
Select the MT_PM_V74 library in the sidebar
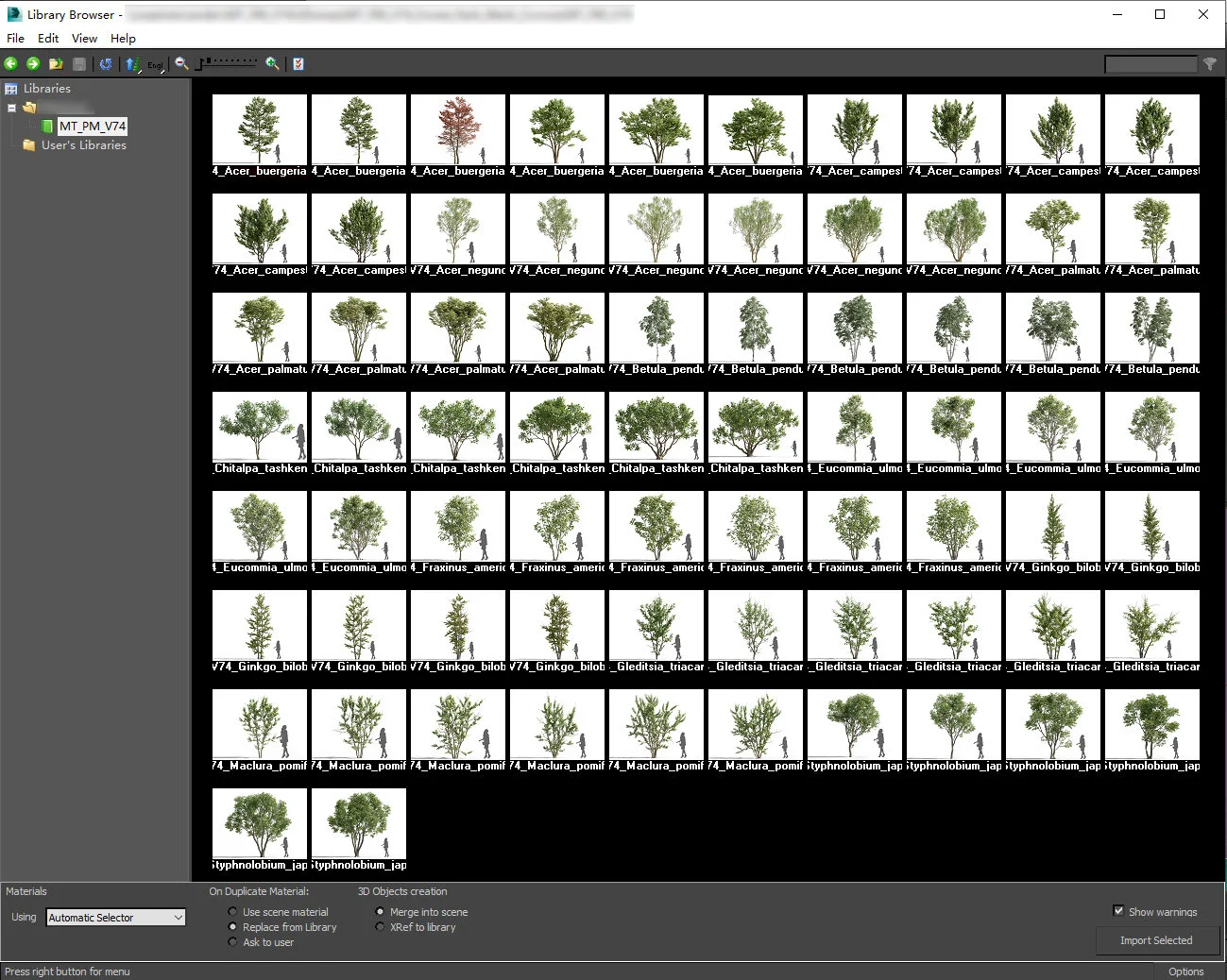(93, 126)
